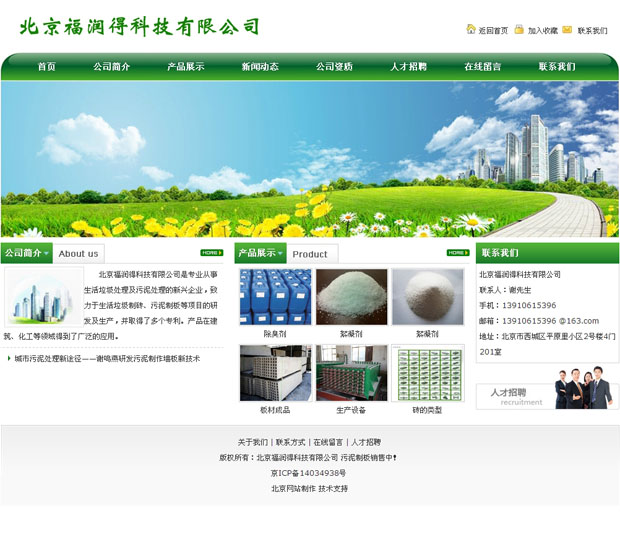Click 关于我们 link in the footer
Image resolution: width=620 pixels, height=555 pixels.
[x=252, y=441]
